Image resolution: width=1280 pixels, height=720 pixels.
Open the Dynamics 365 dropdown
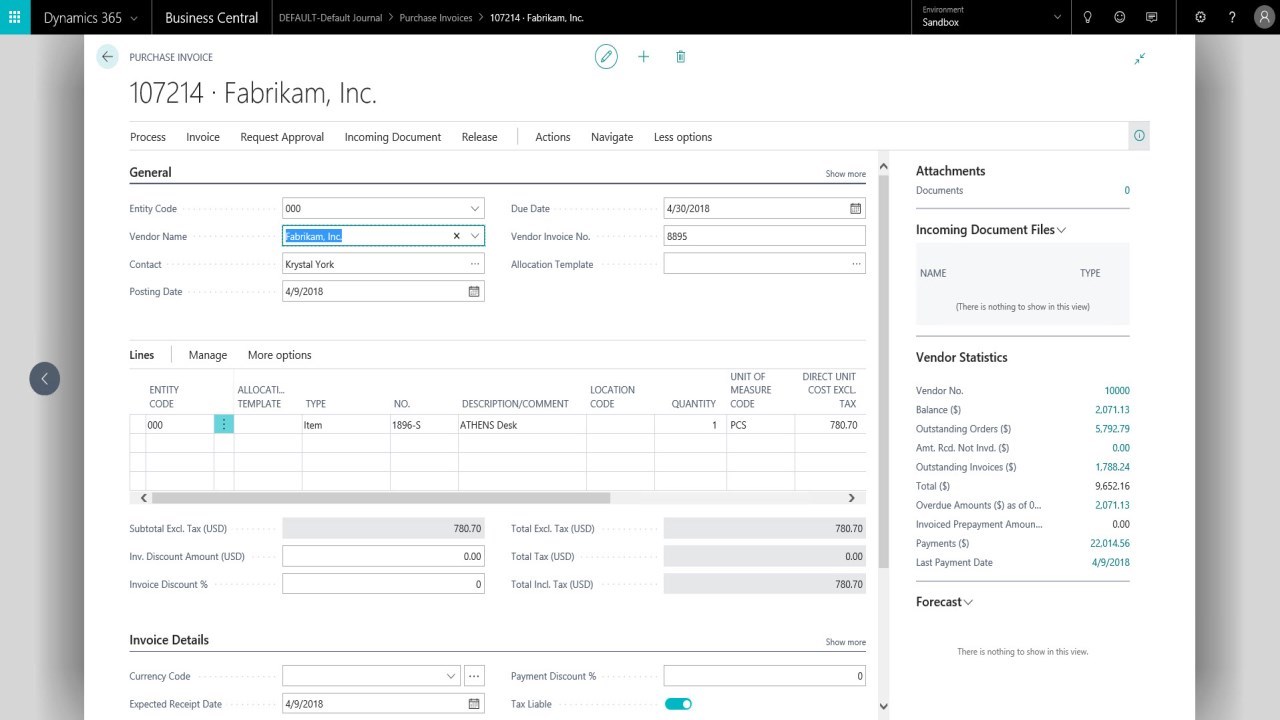90,17
